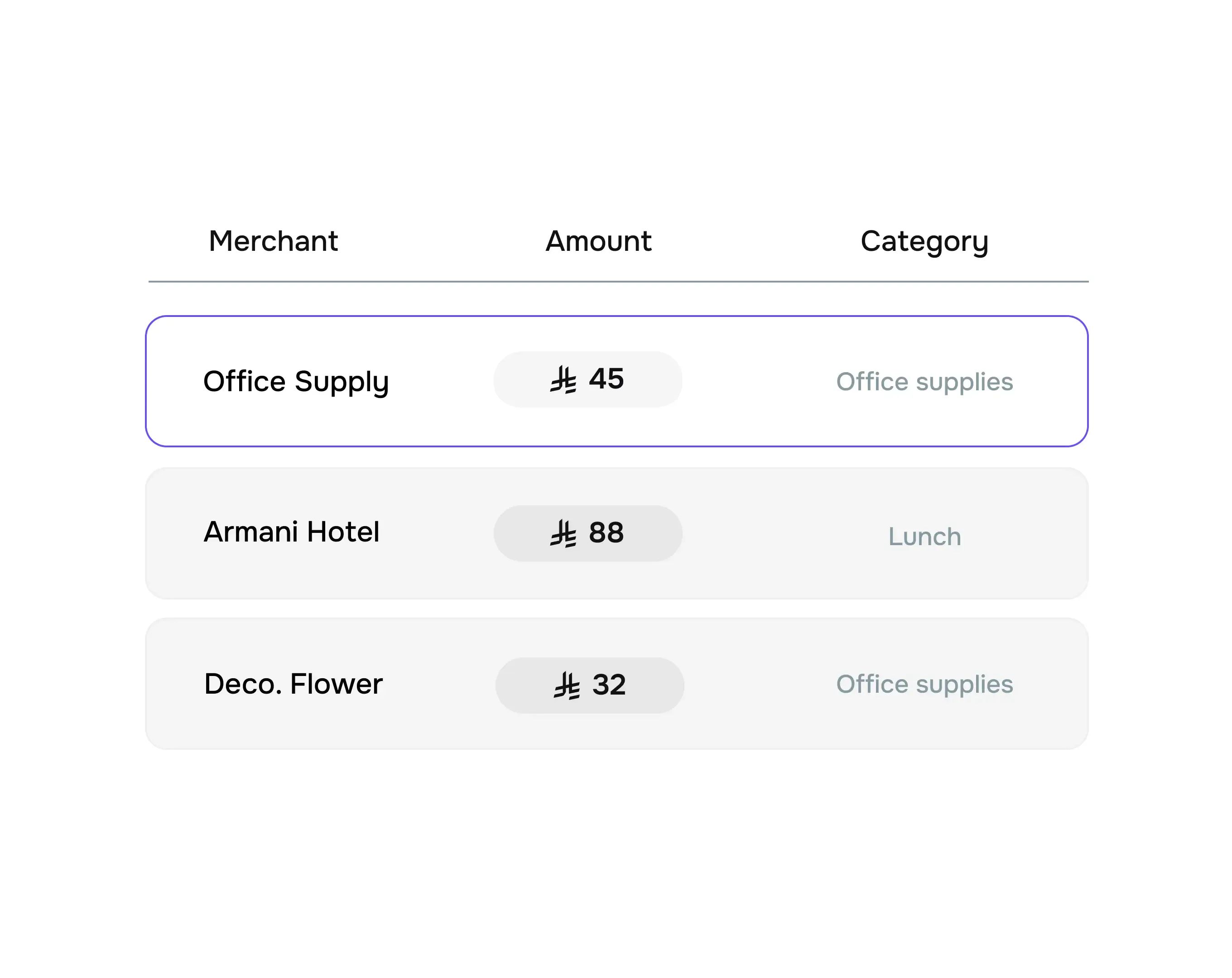Sort by the Amount column header

pos(598,241)
